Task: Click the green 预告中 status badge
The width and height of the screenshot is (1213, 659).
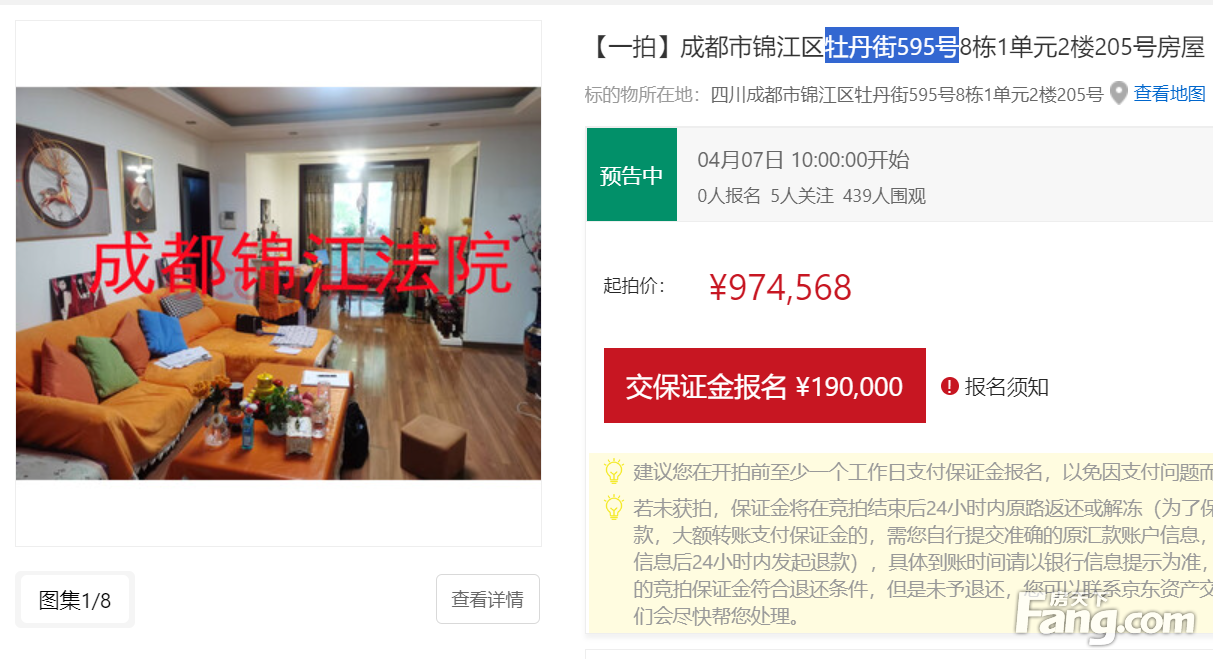Action: (632, 175)
